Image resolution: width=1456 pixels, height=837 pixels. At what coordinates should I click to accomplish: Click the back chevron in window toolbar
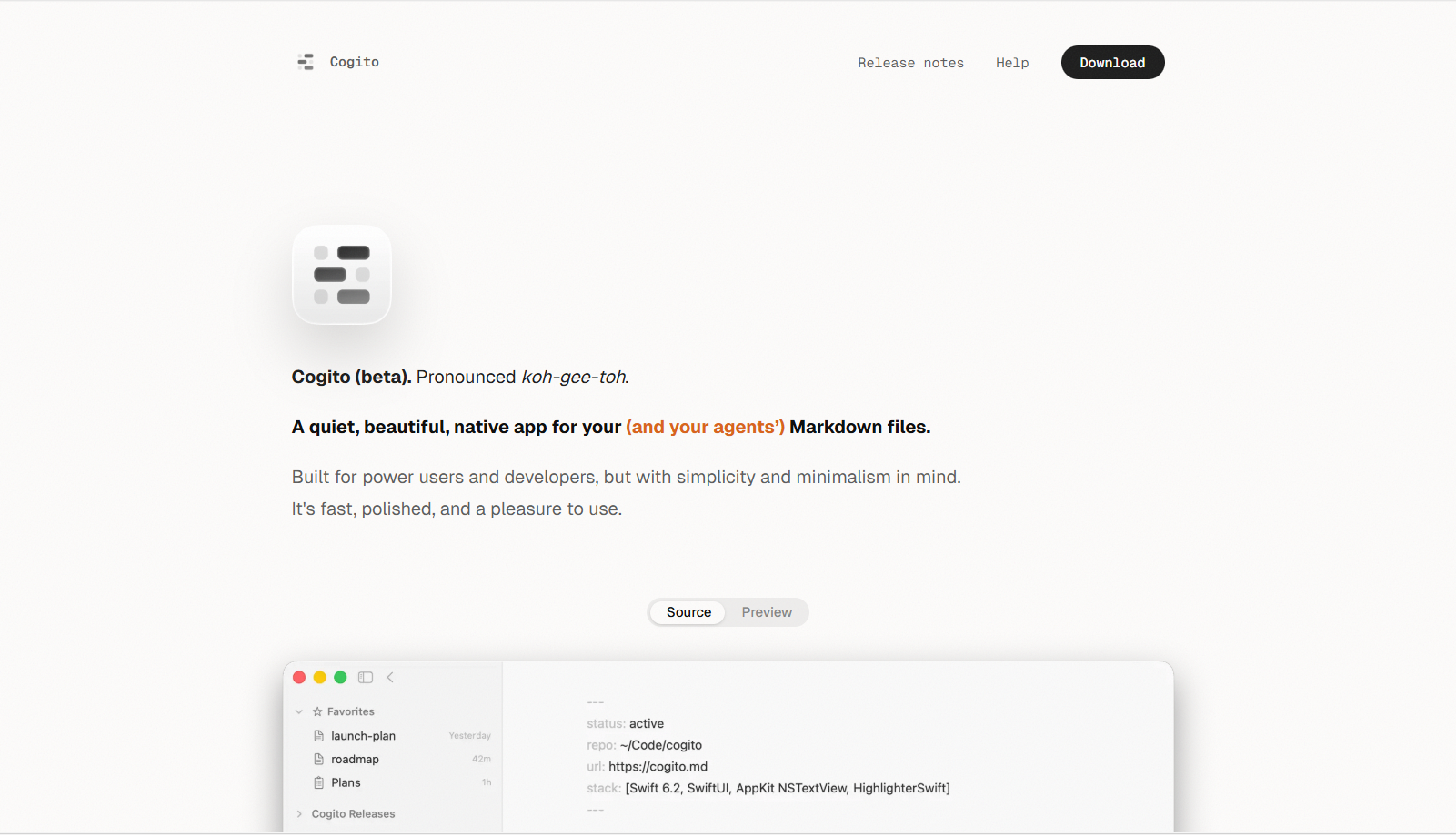coord(390,678)
